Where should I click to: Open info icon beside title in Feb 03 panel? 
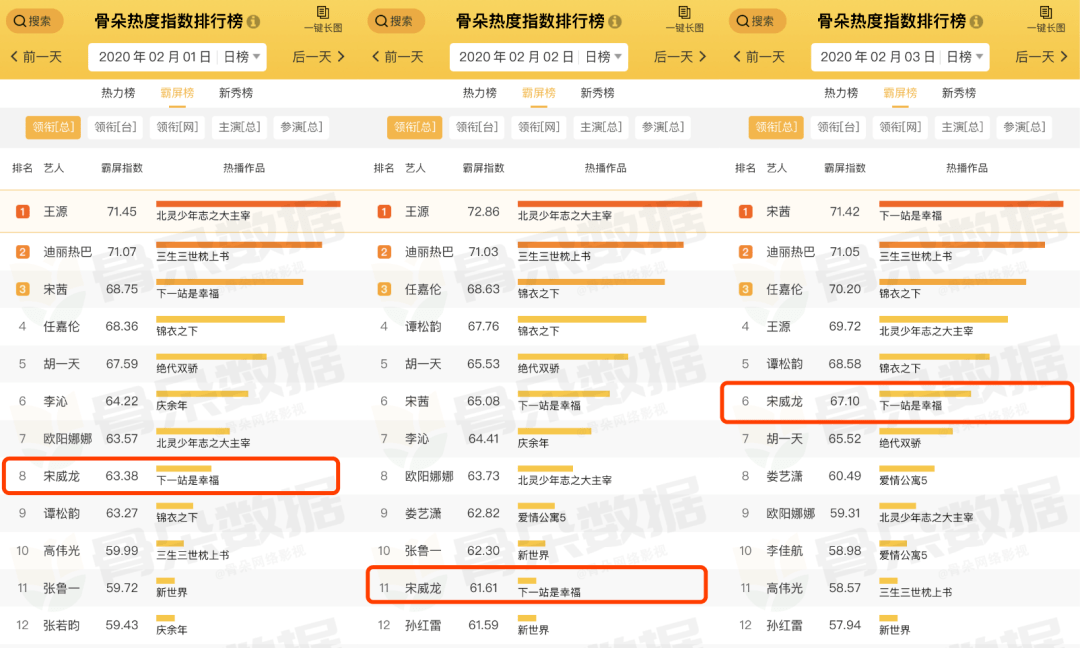(x=977, y=22)
